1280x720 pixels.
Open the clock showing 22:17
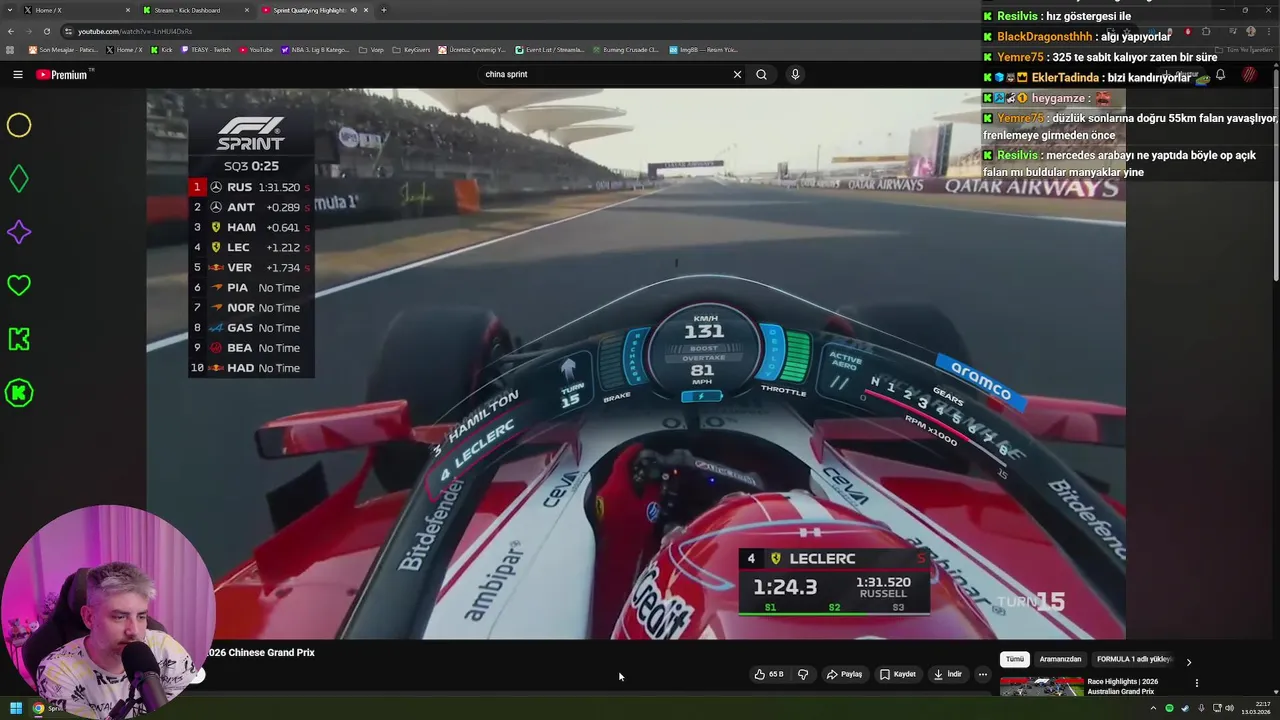pyautogui.click(x=1257, y=708)
